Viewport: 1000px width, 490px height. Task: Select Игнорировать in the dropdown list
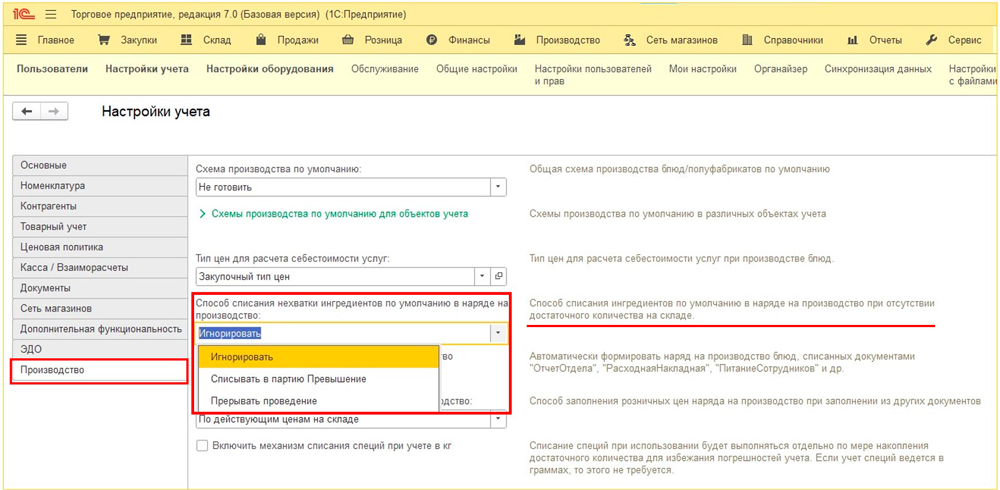click(x=242, y=357)
